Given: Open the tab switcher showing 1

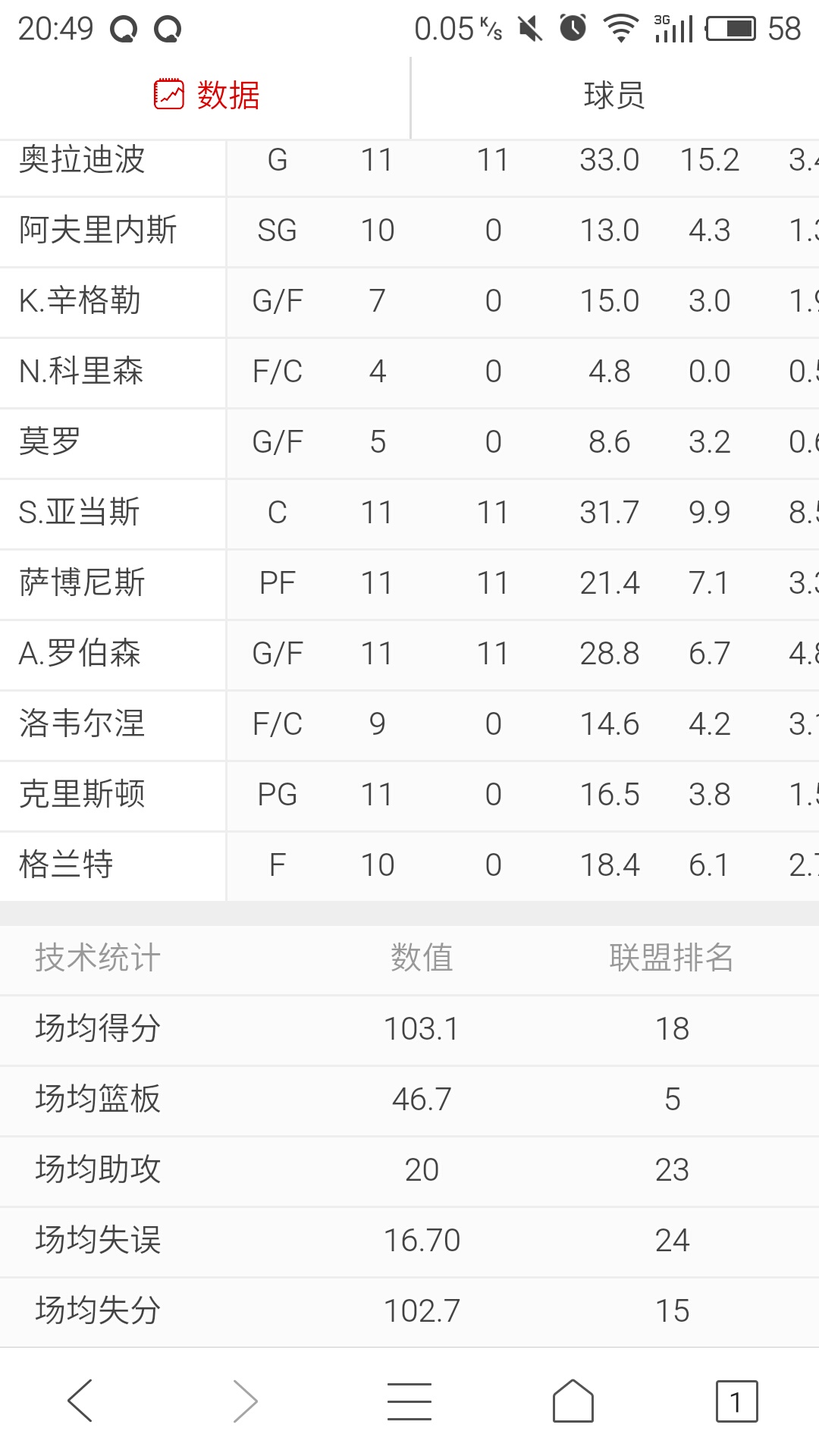Looking at the screenshot, I should 737,1401.
